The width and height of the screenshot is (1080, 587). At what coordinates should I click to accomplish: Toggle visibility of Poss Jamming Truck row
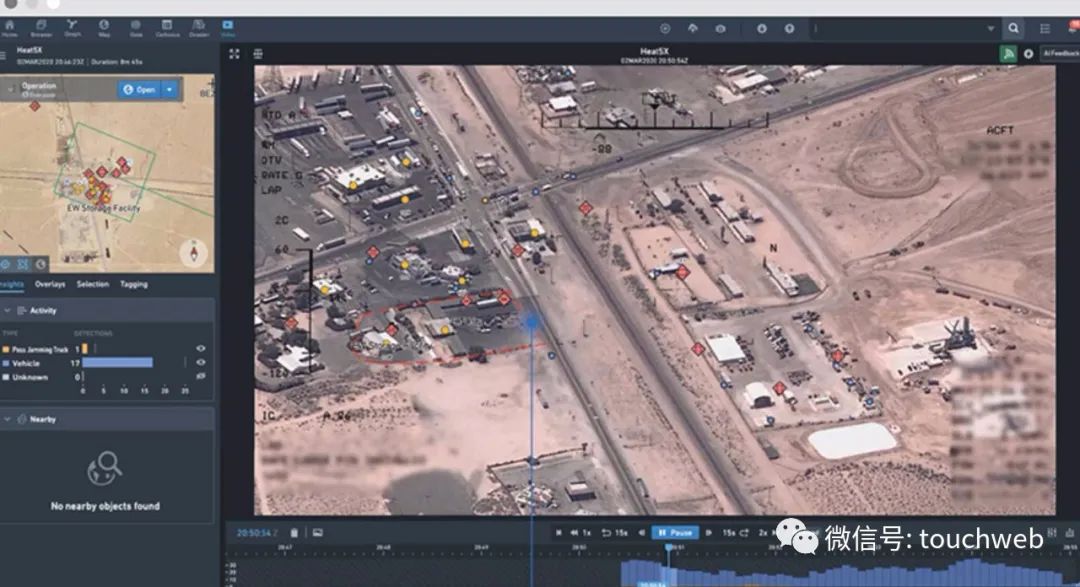coord(200,349)
